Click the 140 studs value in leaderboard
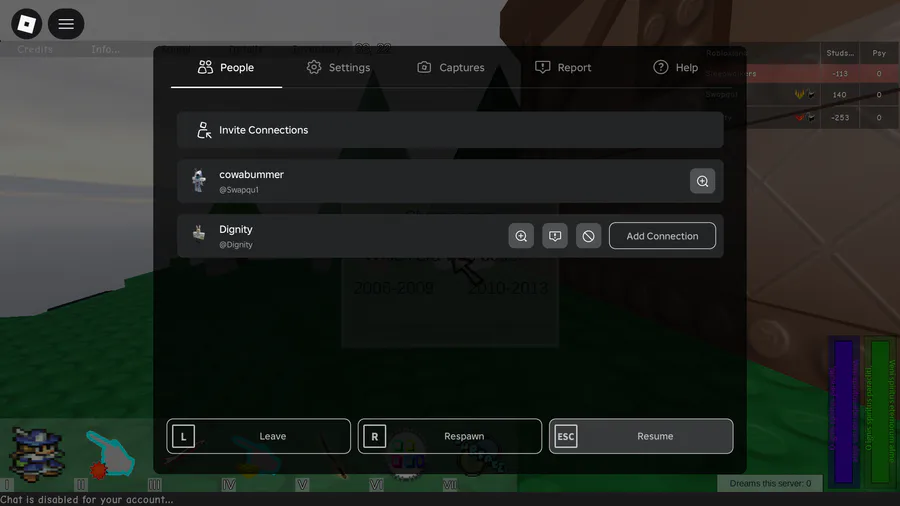900x506 pixels. tap(839, 95)
